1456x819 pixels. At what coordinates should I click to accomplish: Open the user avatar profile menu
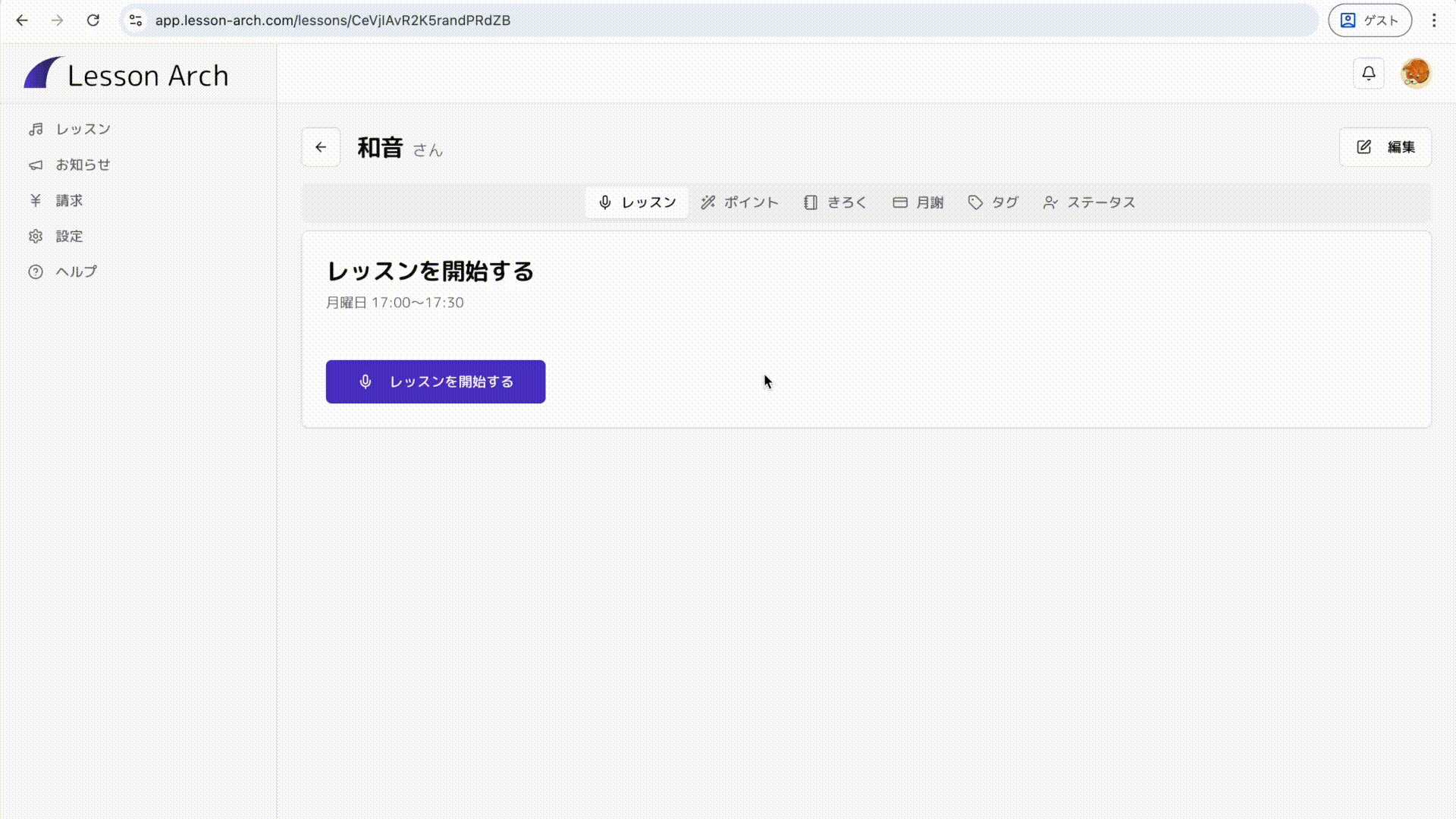(x=1415, y=74)
